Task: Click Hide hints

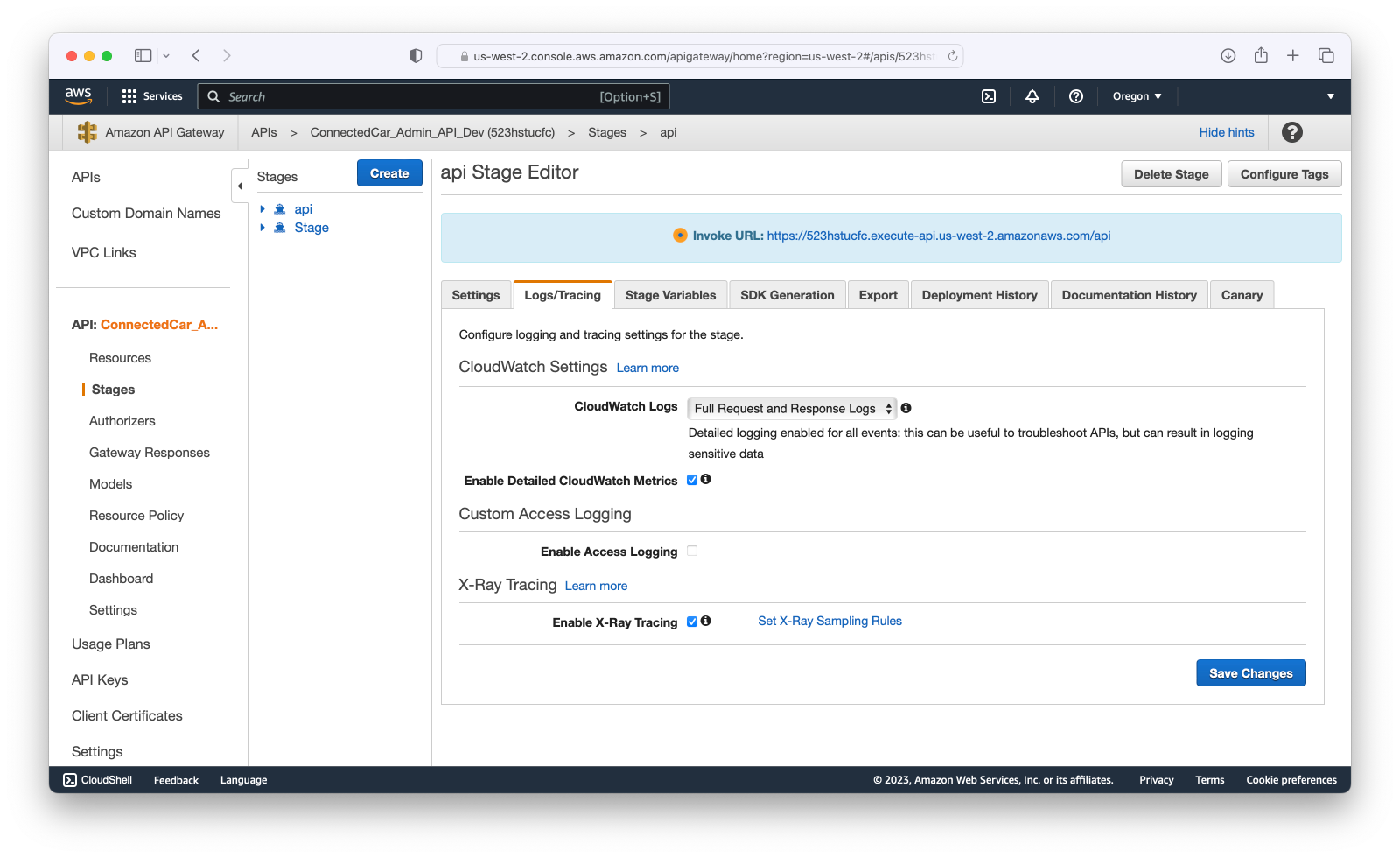Action: pyautogui.click(x=1227, y=132)
